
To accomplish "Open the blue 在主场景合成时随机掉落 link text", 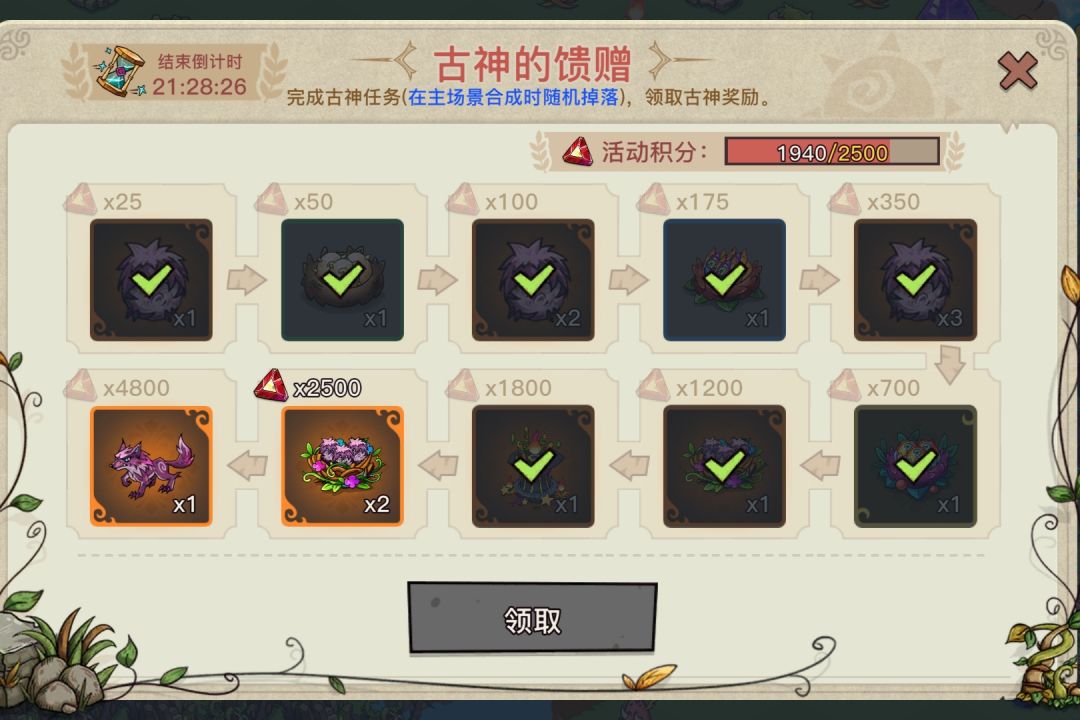I will tap(513, 97).
